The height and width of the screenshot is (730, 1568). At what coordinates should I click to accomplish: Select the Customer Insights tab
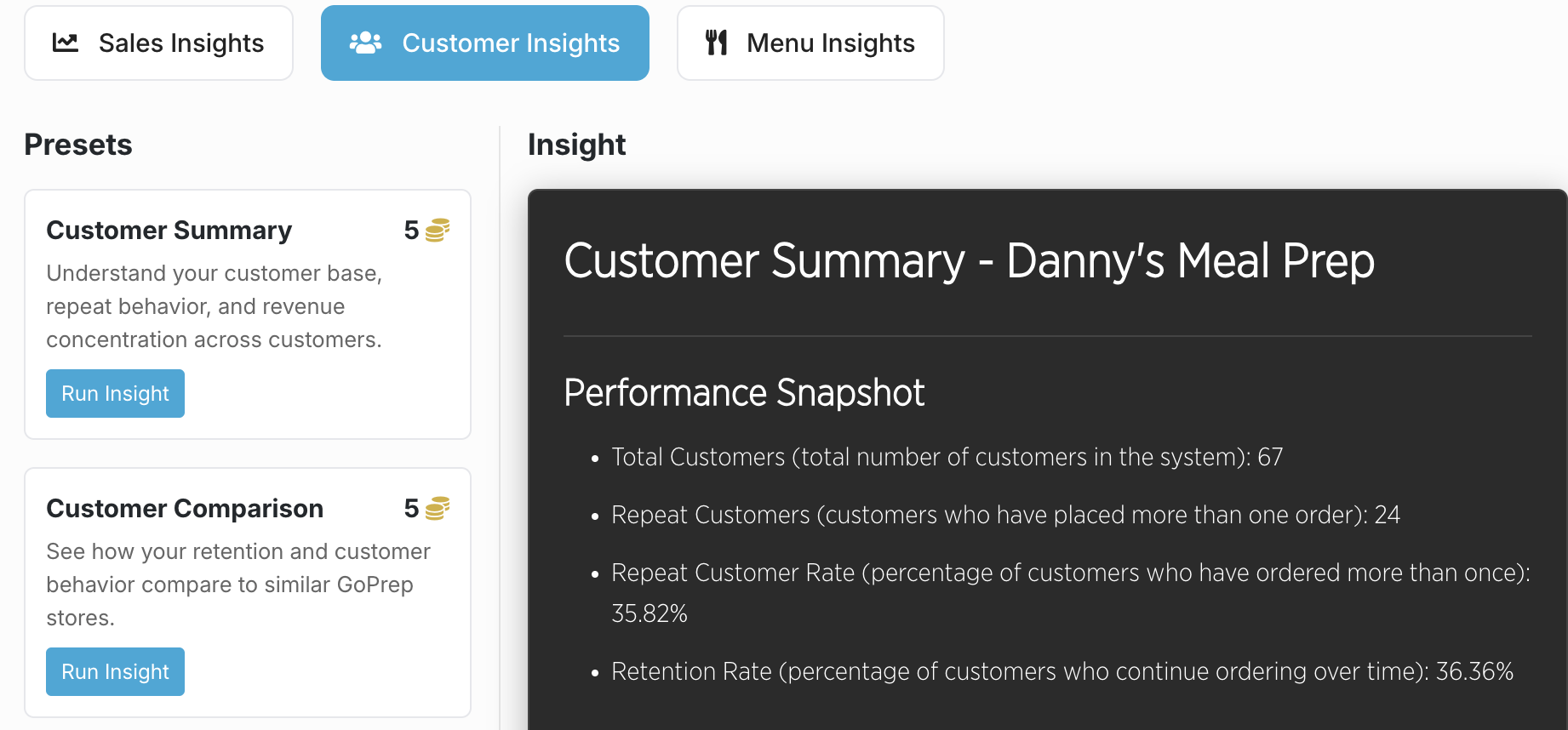coord(485,43)
